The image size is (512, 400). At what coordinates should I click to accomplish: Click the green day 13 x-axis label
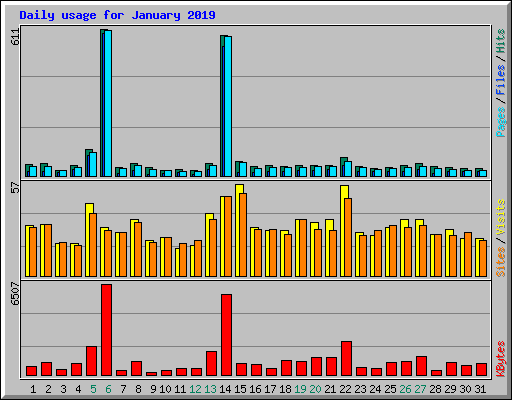pos(210,389)
